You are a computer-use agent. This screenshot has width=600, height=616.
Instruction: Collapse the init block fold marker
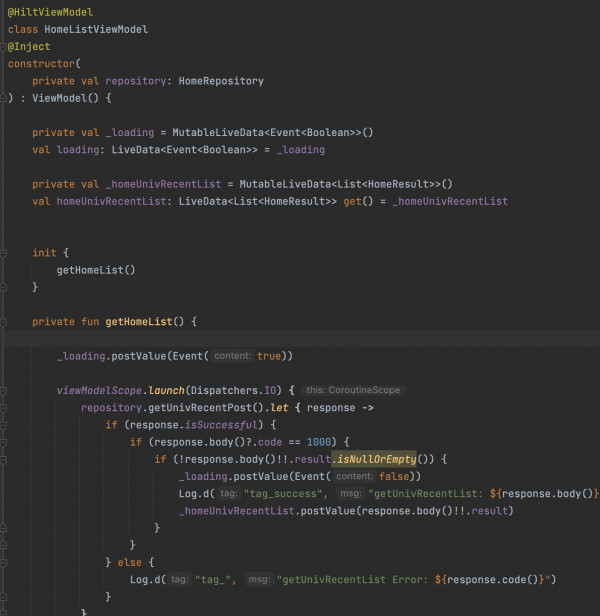3,253
